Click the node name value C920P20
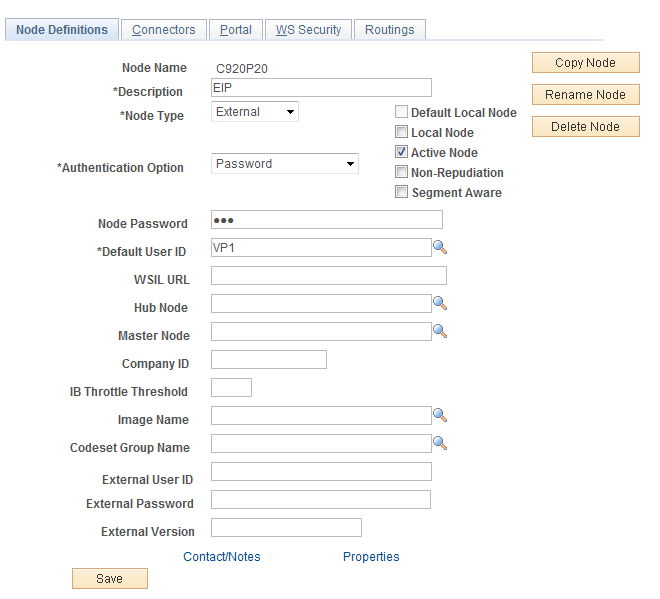The image size is (660, 599). [x=242, y=69]
